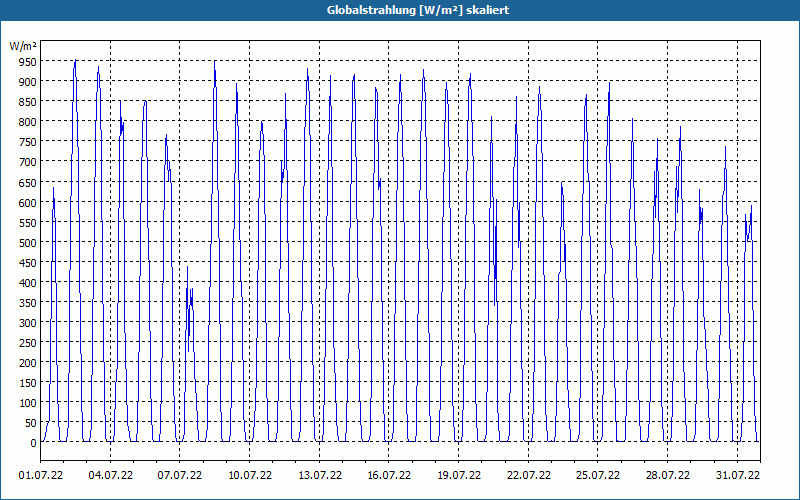
Task: Click the 400 y-axis label
Action: coord(27,283)
